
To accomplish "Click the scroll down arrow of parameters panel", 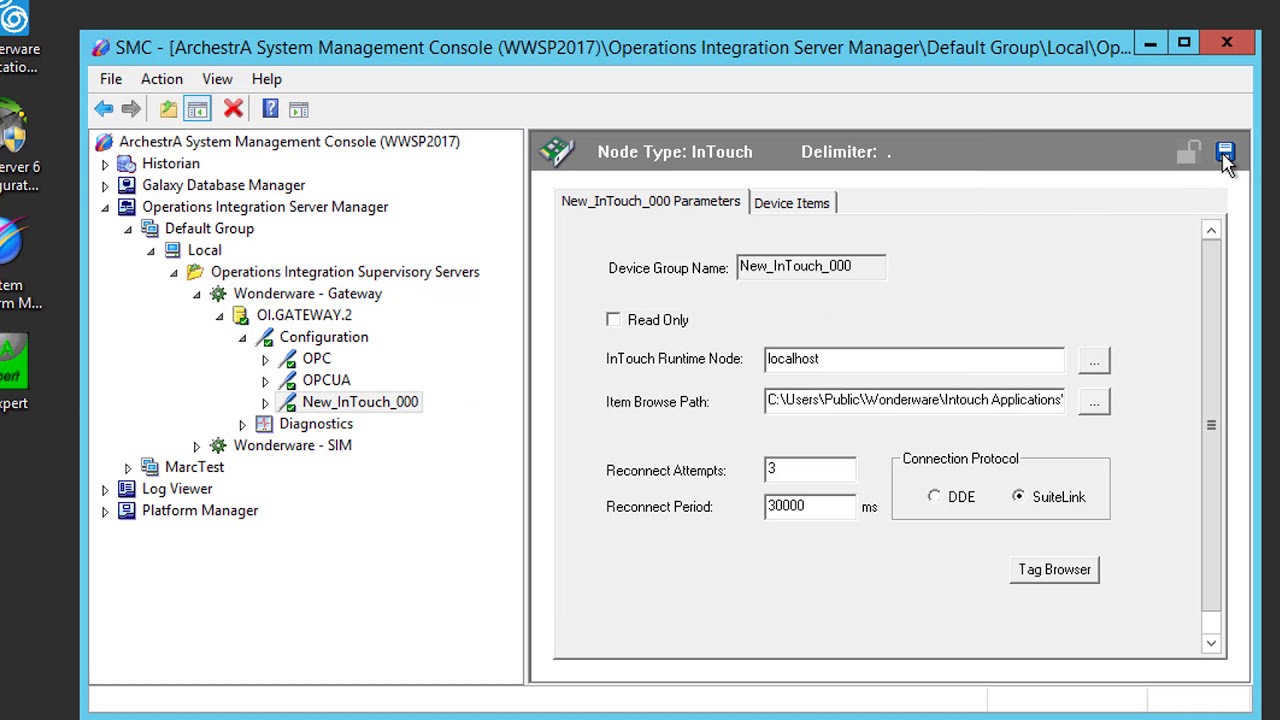I will [x=1211, y=644].
